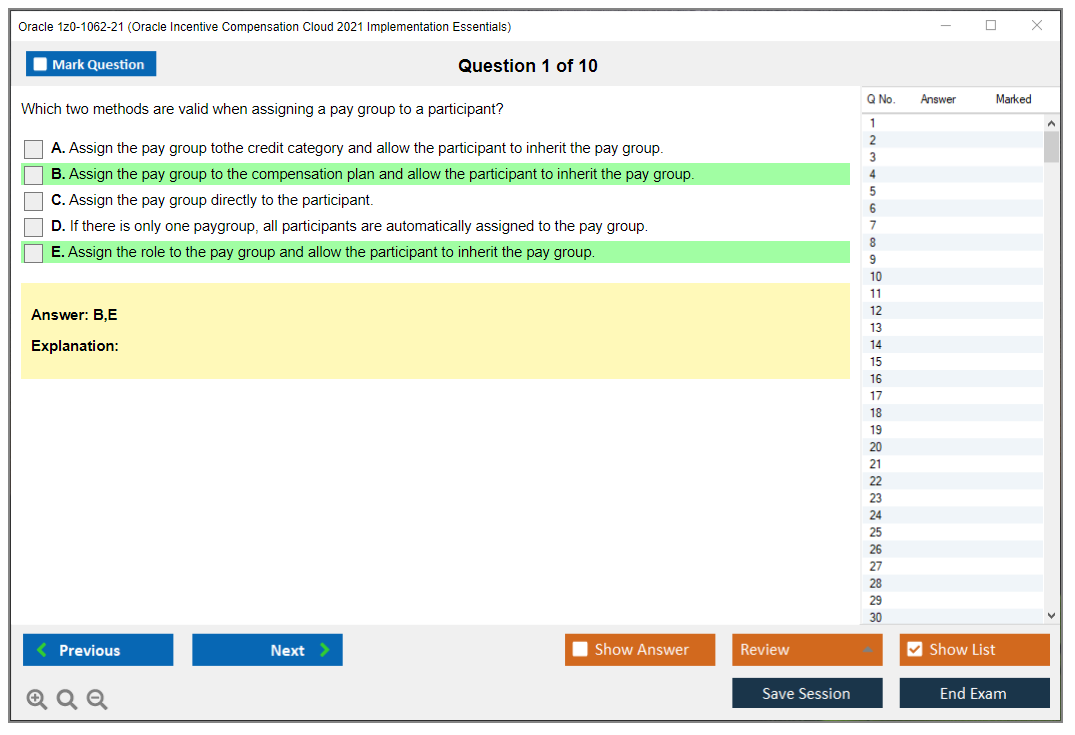Click the question list scrollbar down arrow
Viewport: 1075px width, 735px height.
pyautogui.click(x=1051, y=615)
